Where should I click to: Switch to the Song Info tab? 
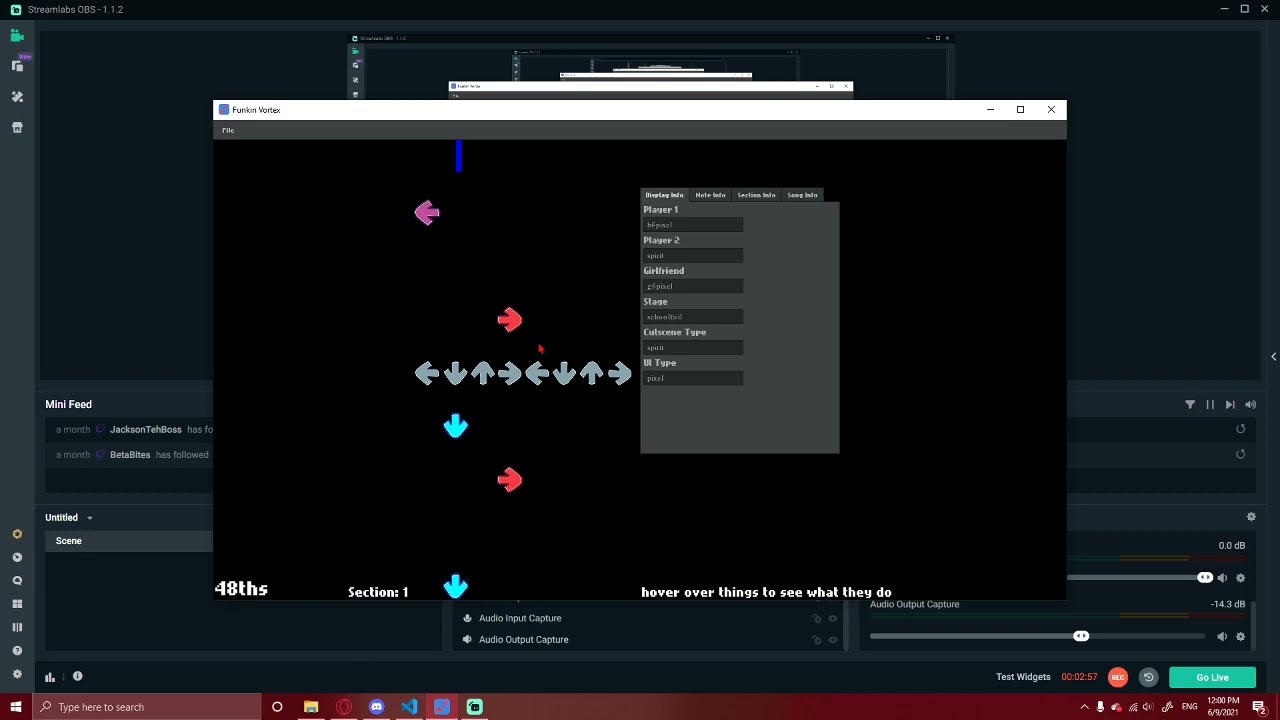pyautogui.click(x=802, y=195)
